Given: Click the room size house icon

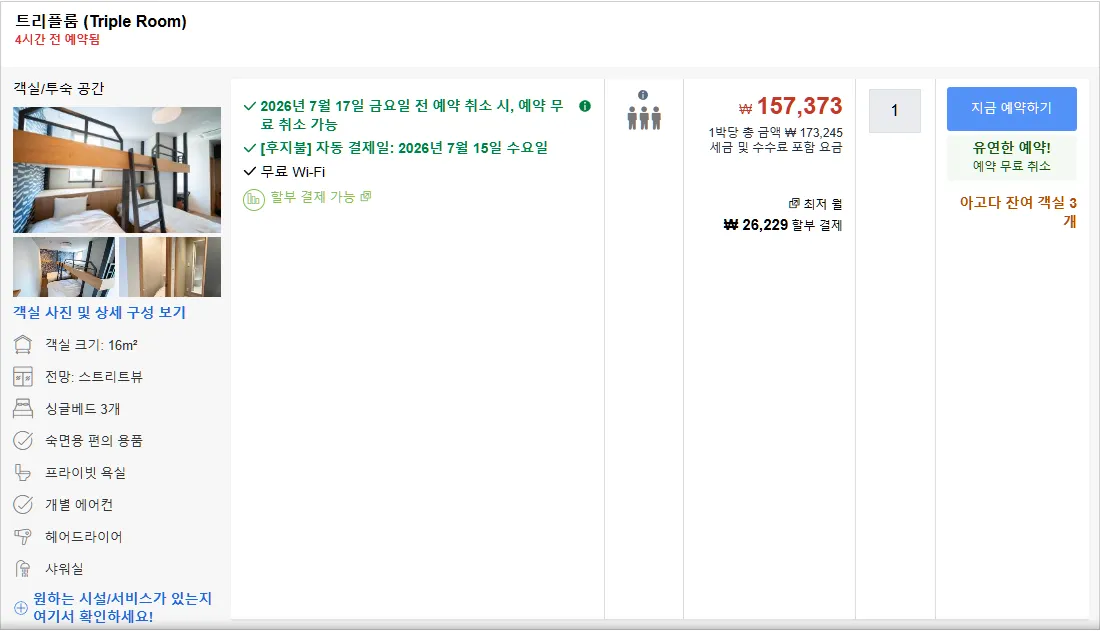Looking at the screenshot, I should [23, 345].
